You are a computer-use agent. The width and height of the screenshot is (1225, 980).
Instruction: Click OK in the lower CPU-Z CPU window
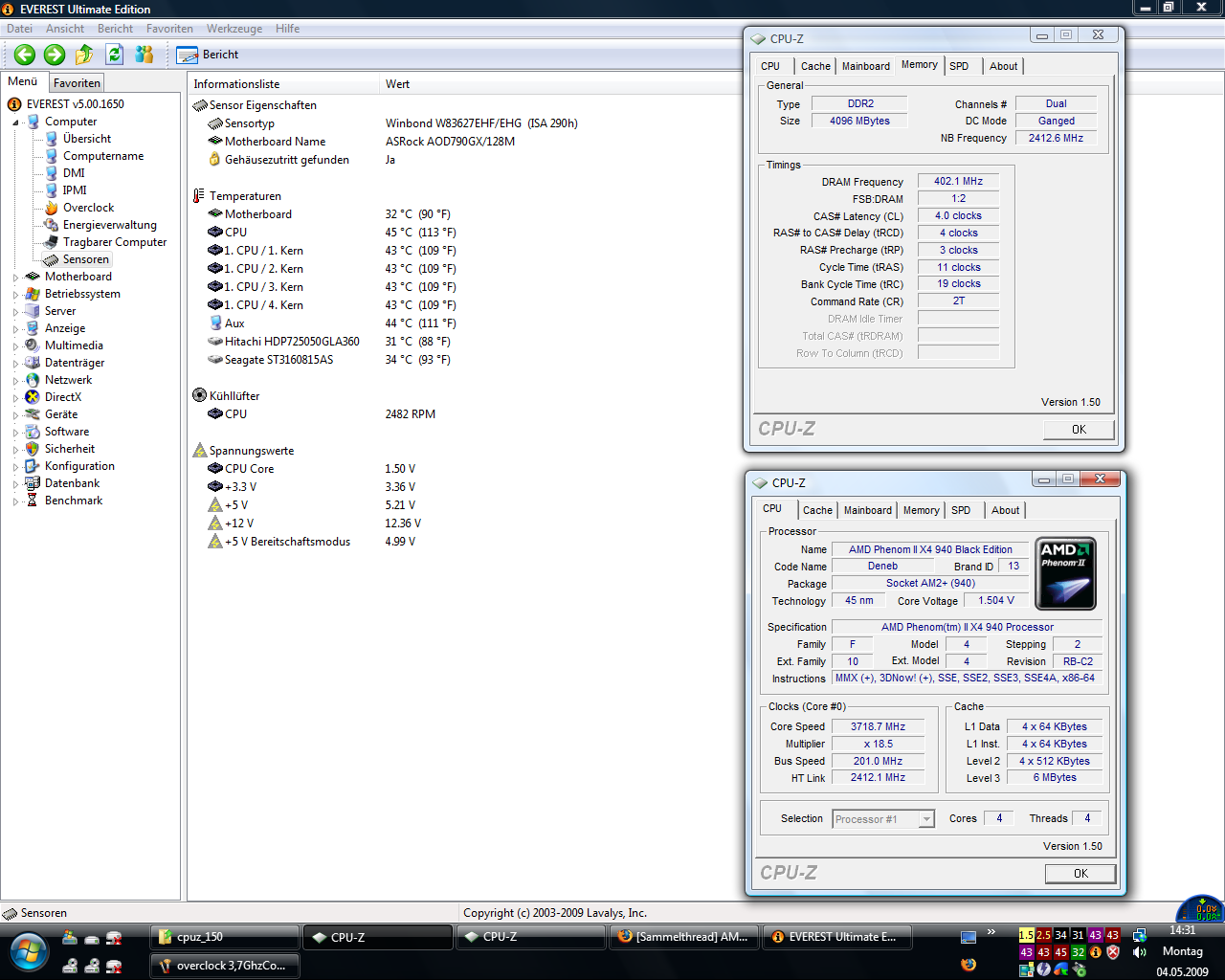(x=1080, y=873)
